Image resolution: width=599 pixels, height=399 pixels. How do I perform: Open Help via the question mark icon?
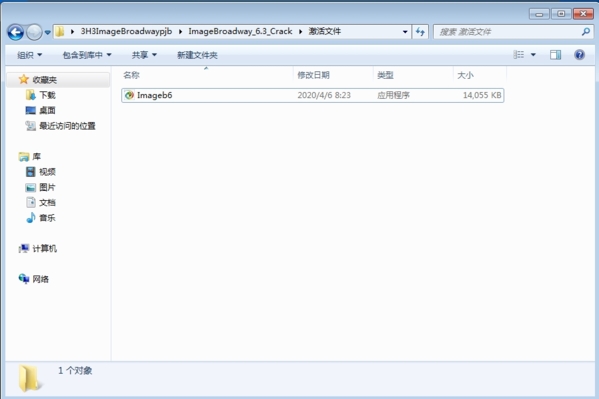[580, 55]
